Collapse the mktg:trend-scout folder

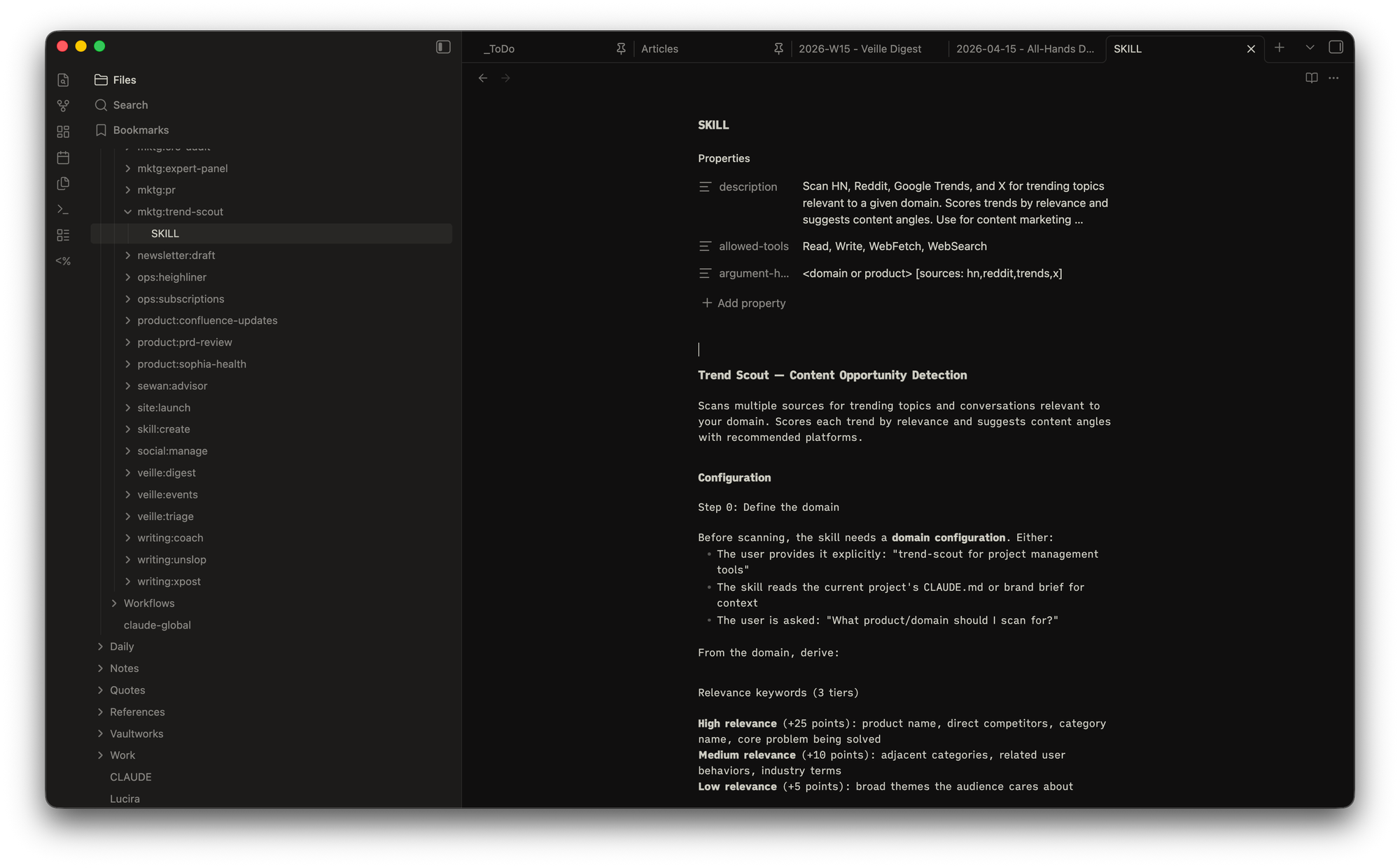point(127,211)
